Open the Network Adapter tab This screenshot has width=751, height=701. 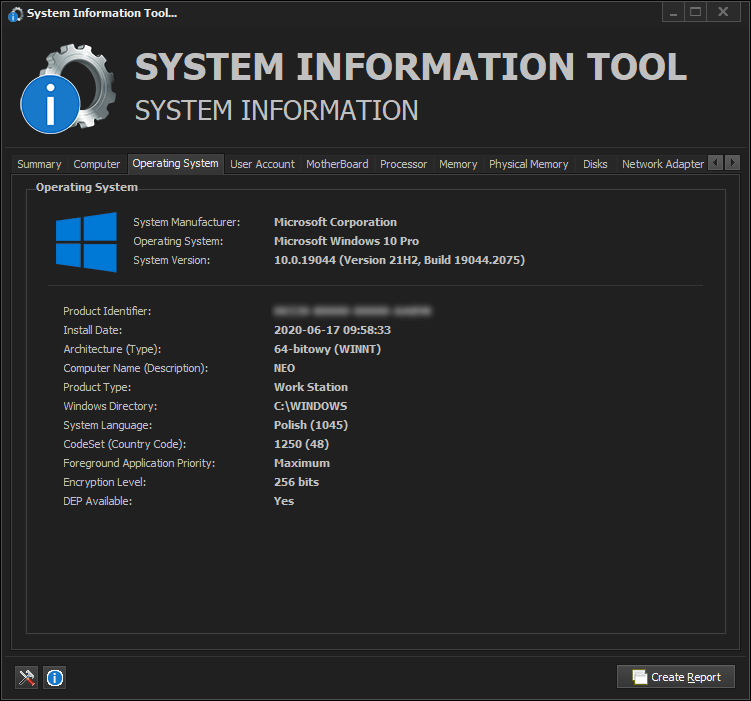tap(663, 164)
